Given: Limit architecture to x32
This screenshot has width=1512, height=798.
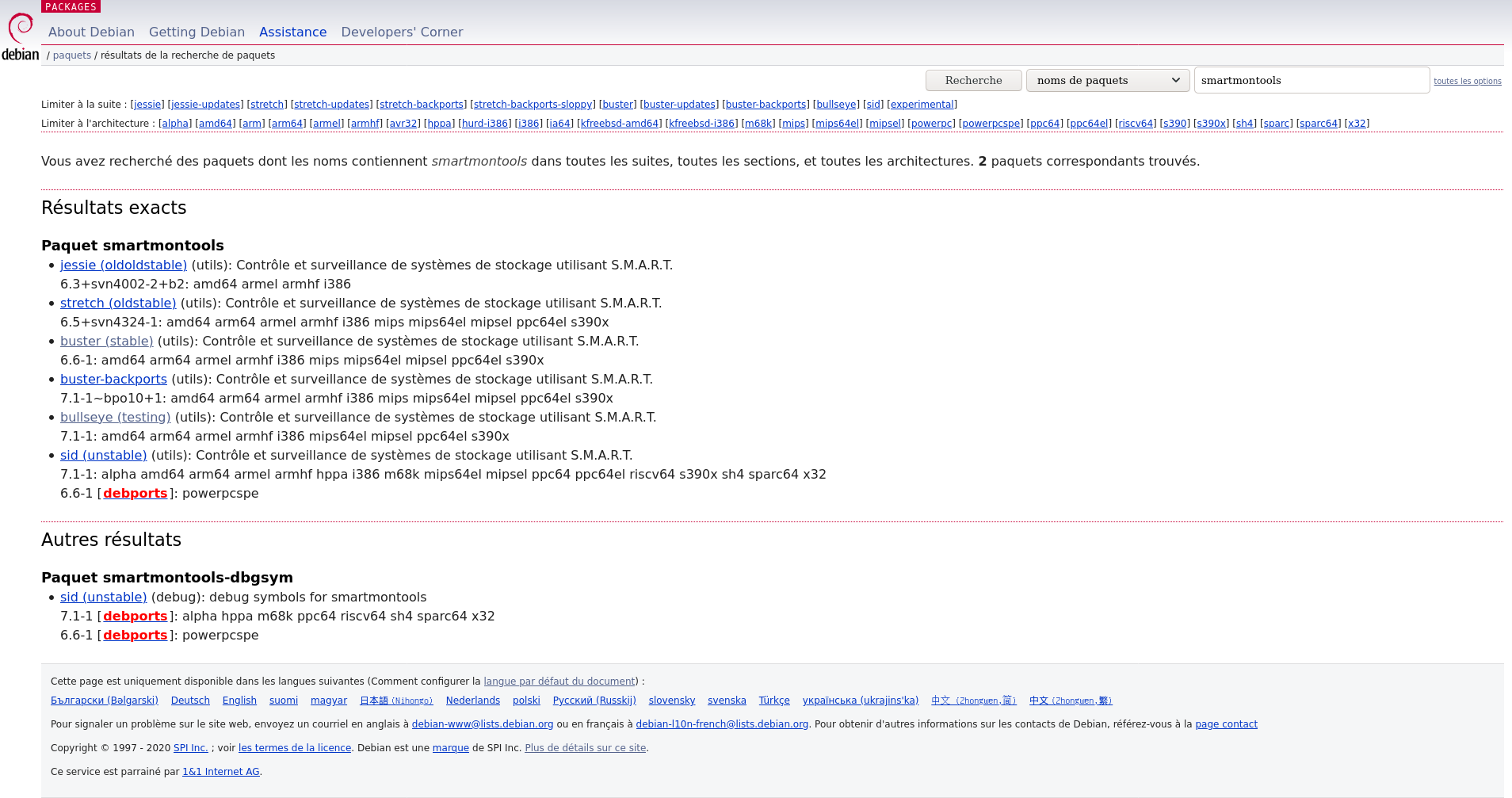Looking at the screenshot, I should 1357,124.
